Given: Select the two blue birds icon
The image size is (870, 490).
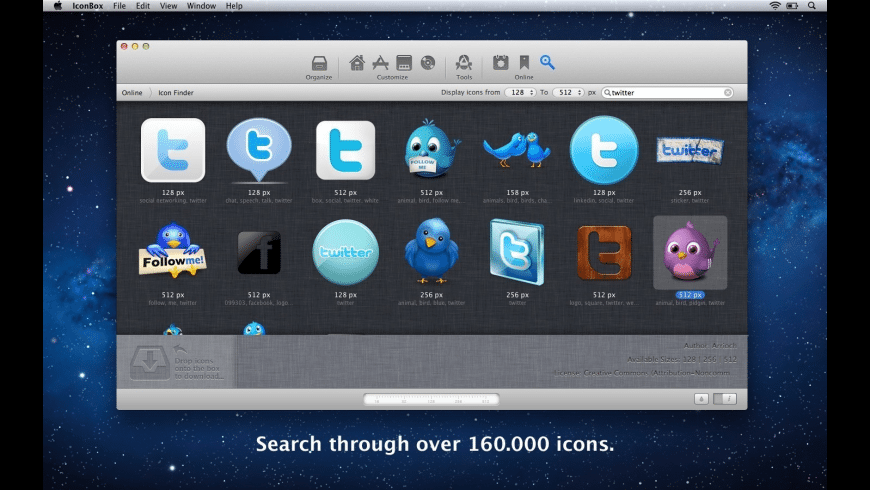Looking at the screenshot, I should click(x=517, y=150).
